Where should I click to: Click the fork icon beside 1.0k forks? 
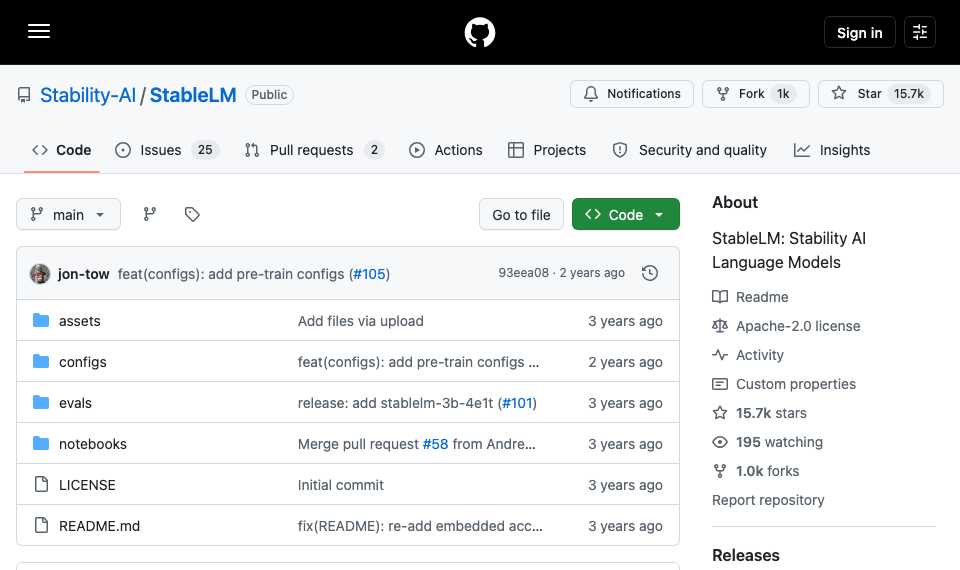(x=720, y=471)
